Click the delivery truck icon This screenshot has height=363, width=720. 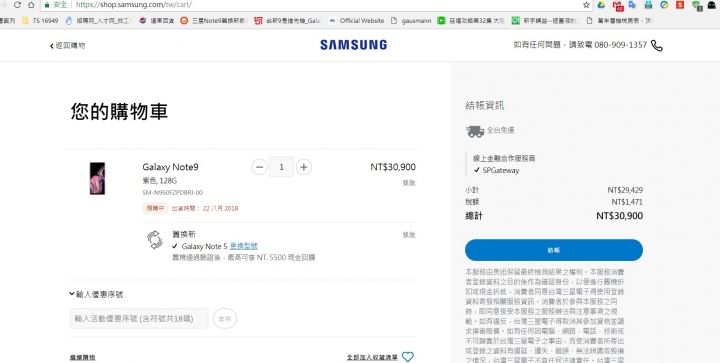475,132
